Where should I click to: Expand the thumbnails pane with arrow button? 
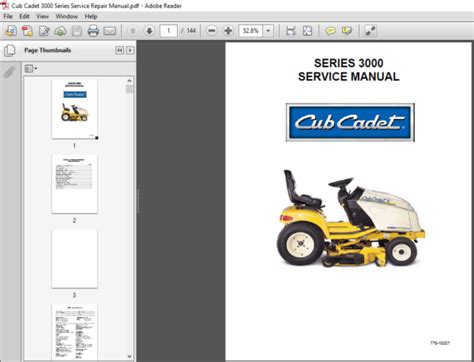pyautogui.click(x=130, y=50)
